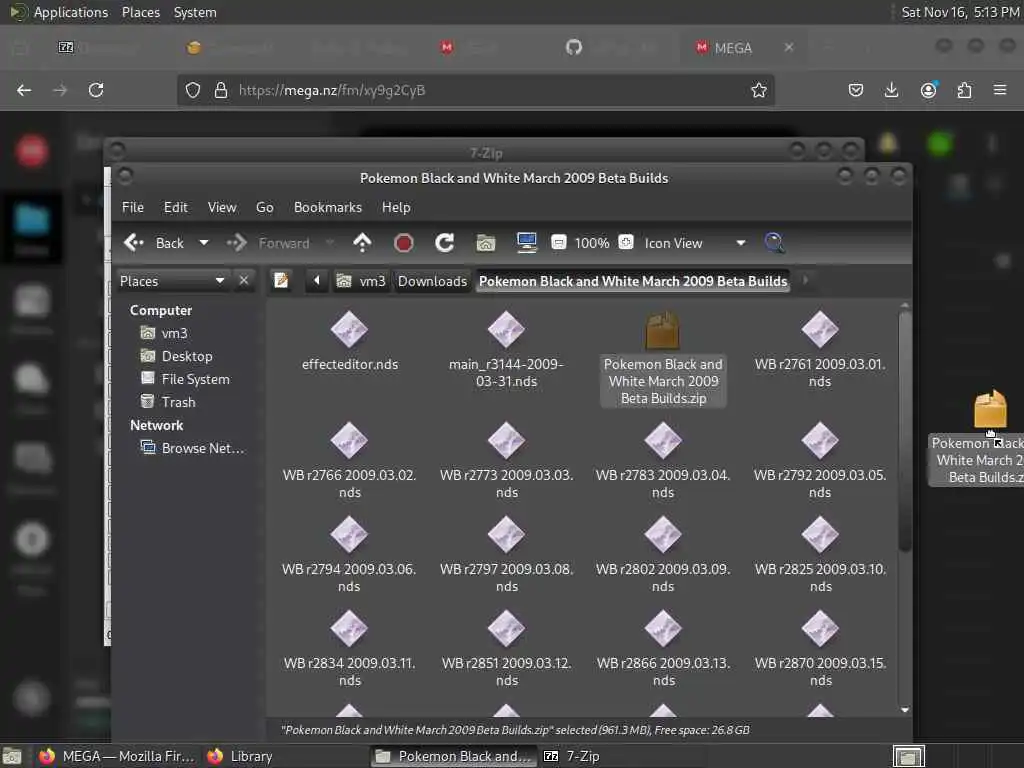
Task: Open Firefox extensions puzzle icon
Action: coord(964,90)
